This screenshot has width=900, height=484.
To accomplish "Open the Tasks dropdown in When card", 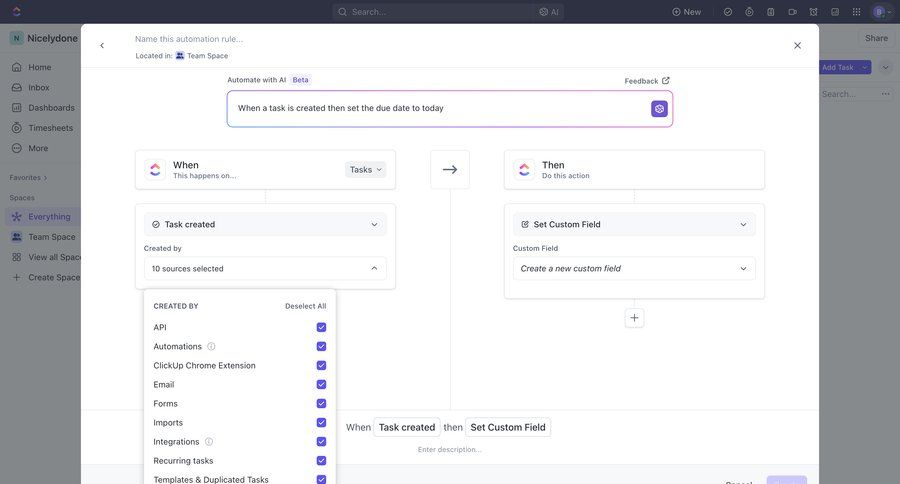I will click(366, 169).
